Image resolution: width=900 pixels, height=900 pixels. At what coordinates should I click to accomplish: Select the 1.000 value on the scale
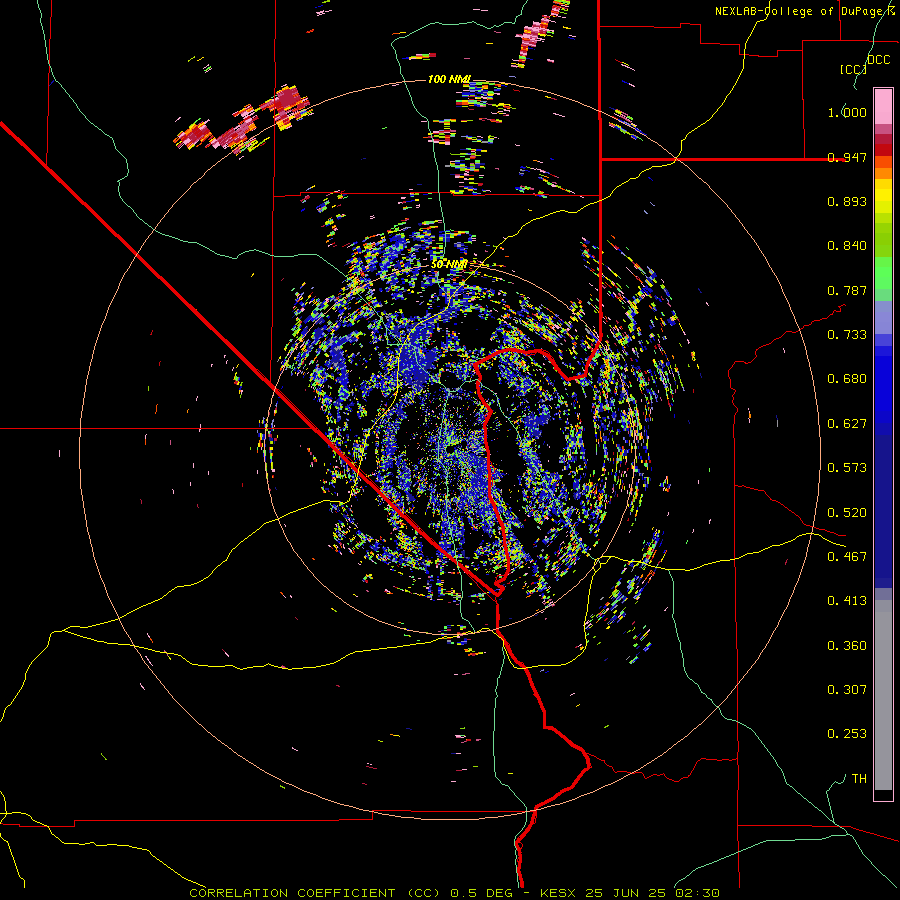coord(847,112)
